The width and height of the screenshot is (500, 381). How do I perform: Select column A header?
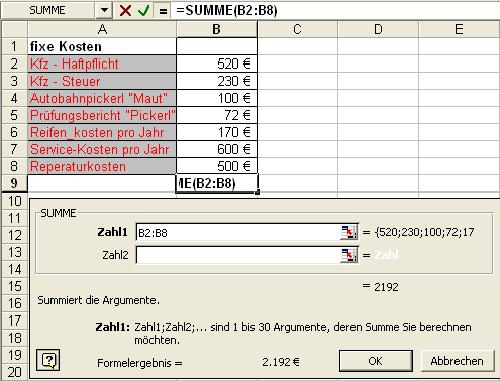[102, 29]
